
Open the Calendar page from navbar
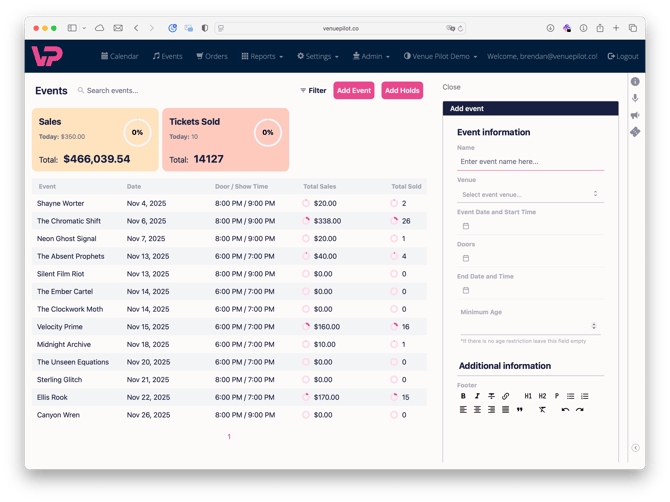[119, 56]
